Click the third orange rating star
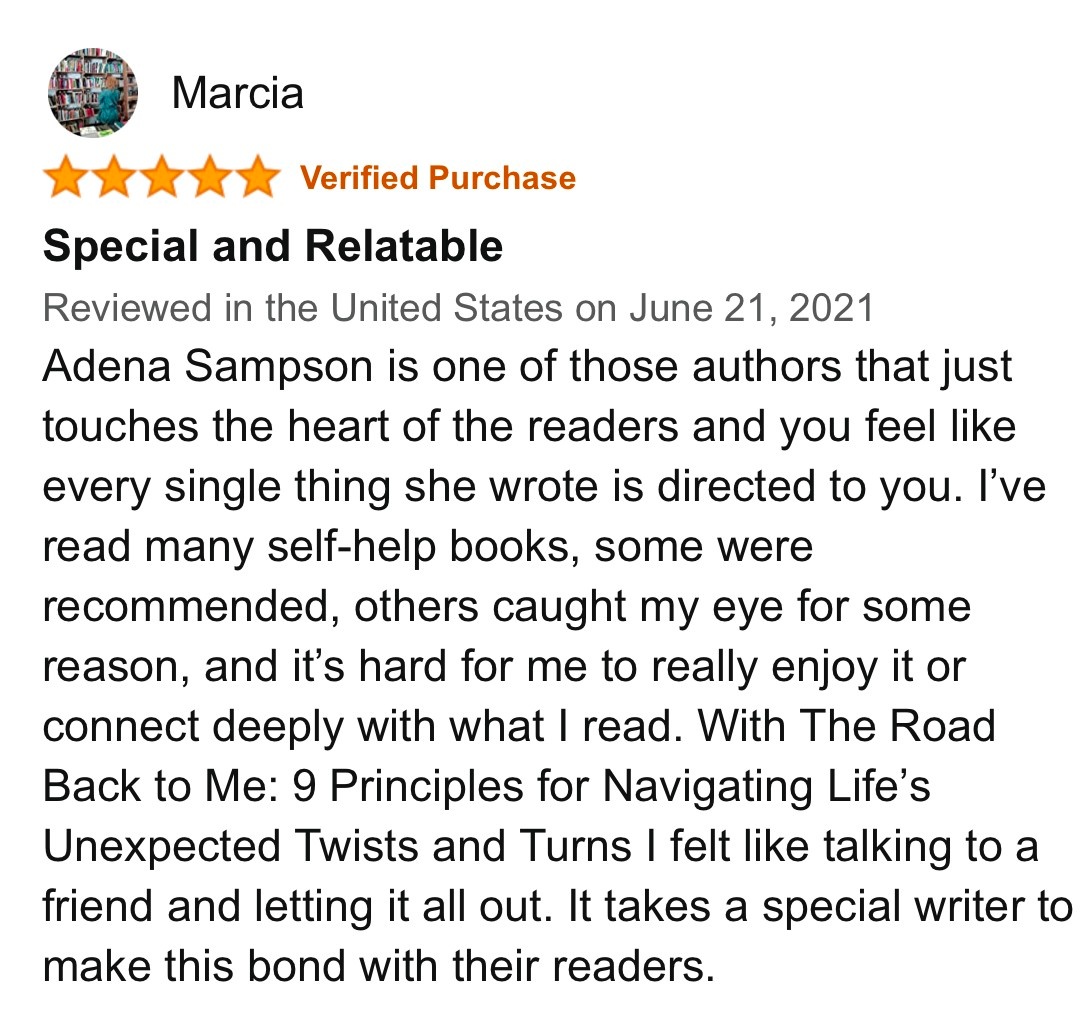Viewport: 1091px width, 1023px height. tap(162, 177)
